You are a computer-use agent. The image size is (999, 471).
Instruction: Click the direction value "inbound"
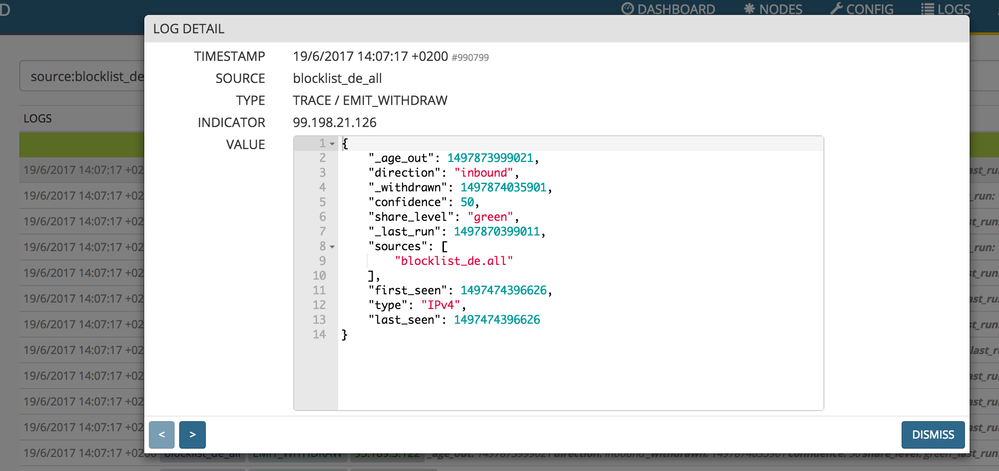(484, 172)
